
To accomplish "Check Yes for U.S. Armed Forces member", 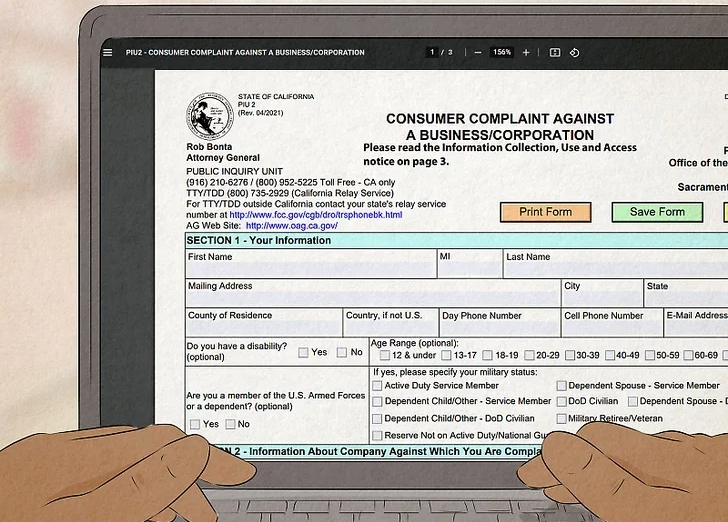I will click(195, 424).
